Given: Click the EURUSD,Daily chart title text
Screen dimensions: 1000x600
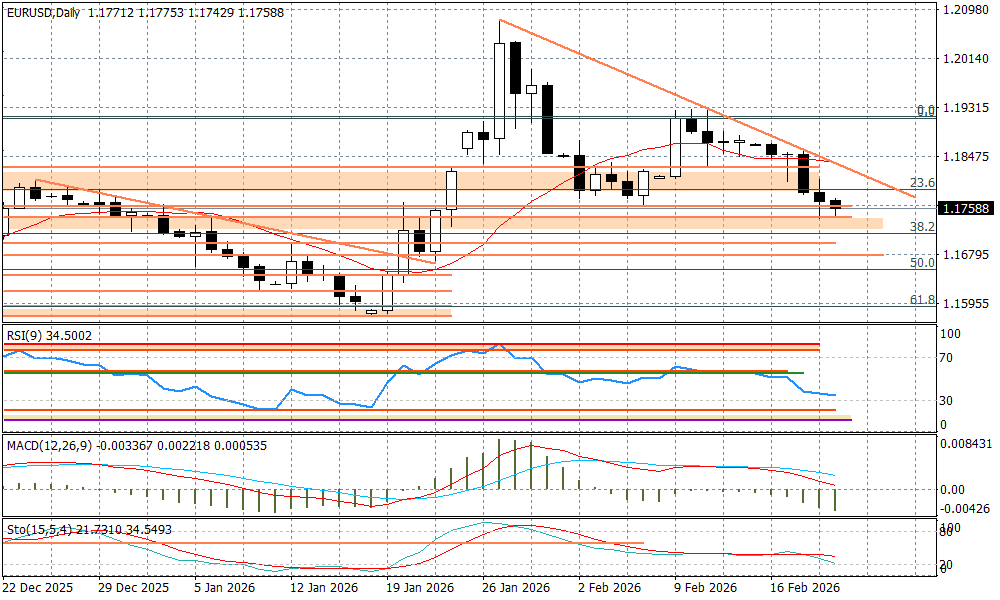Looking at the screenshot, I should click(42, 11).
